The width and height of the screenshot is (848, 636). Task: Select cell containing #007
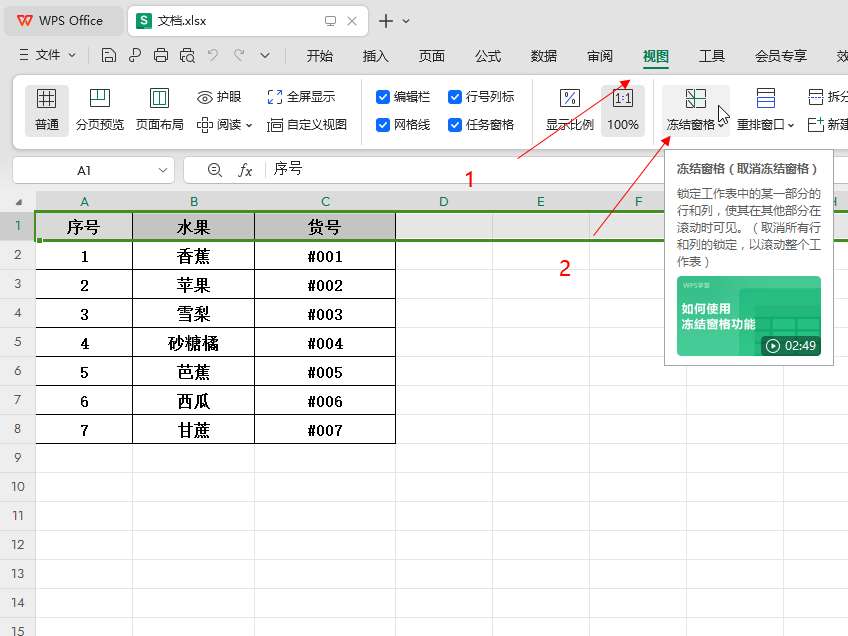pyautogui.click(x=325, y=430)
